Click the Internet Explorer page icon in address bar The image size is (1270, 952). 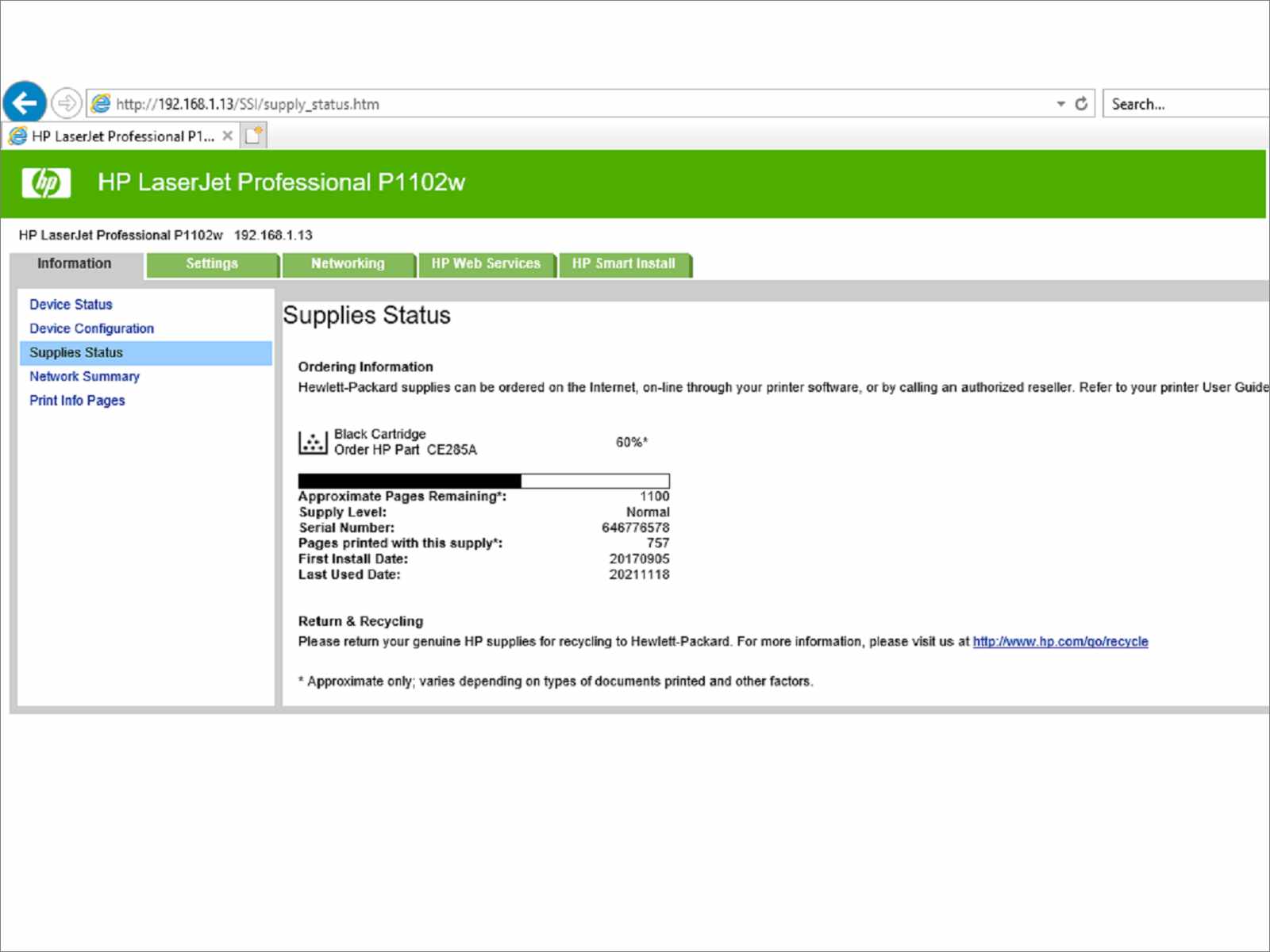click(x=101, y=103)
